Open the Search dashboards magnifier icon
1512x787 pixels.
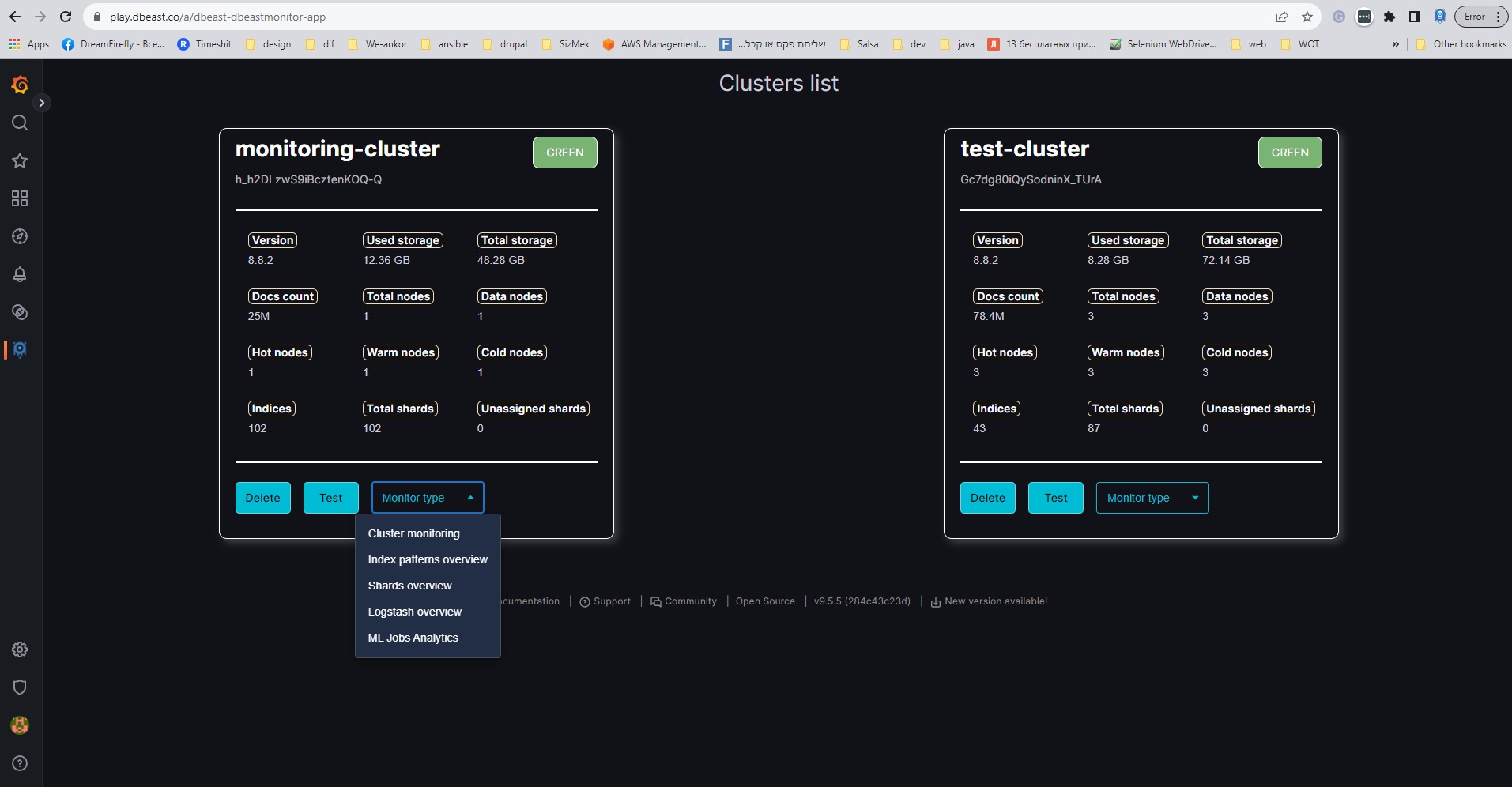(20, 122)
